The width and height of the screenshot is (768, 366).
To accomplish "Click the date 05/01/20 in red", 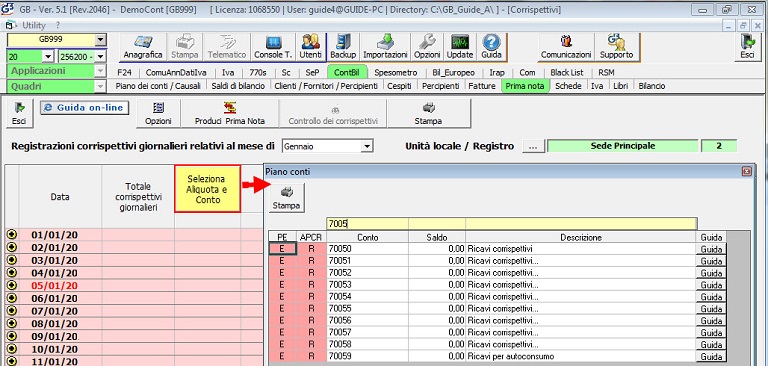I will point(54,286).
